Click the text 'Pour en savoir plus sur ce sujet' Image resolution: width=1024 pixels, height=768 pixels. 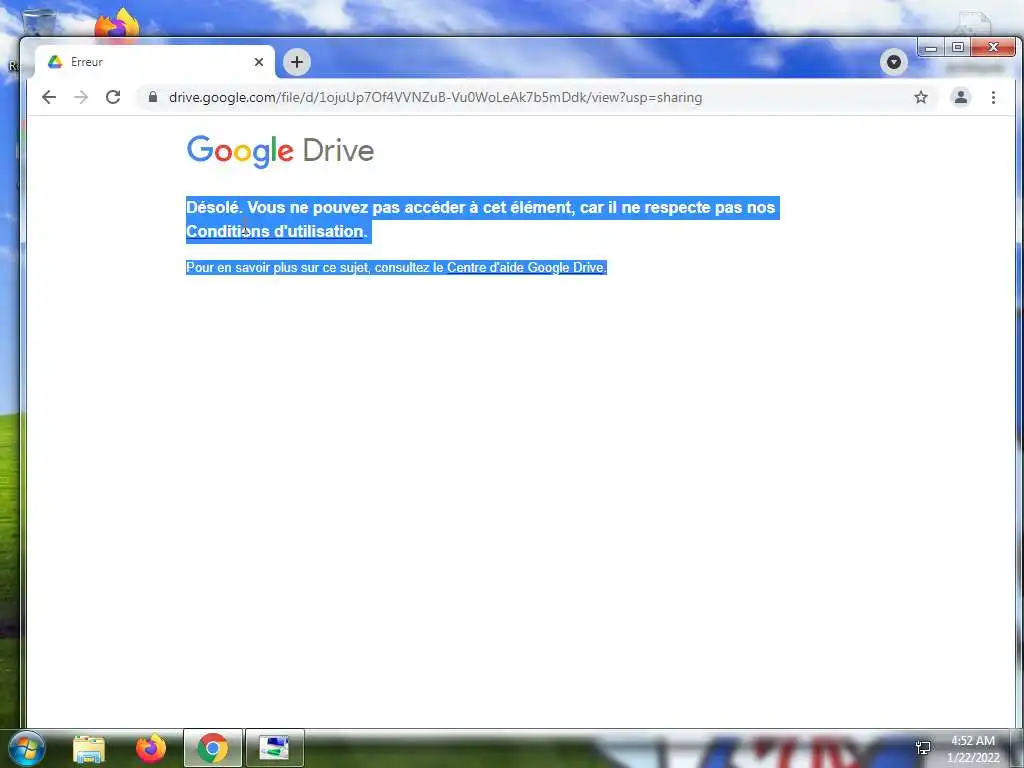[279, 267]
